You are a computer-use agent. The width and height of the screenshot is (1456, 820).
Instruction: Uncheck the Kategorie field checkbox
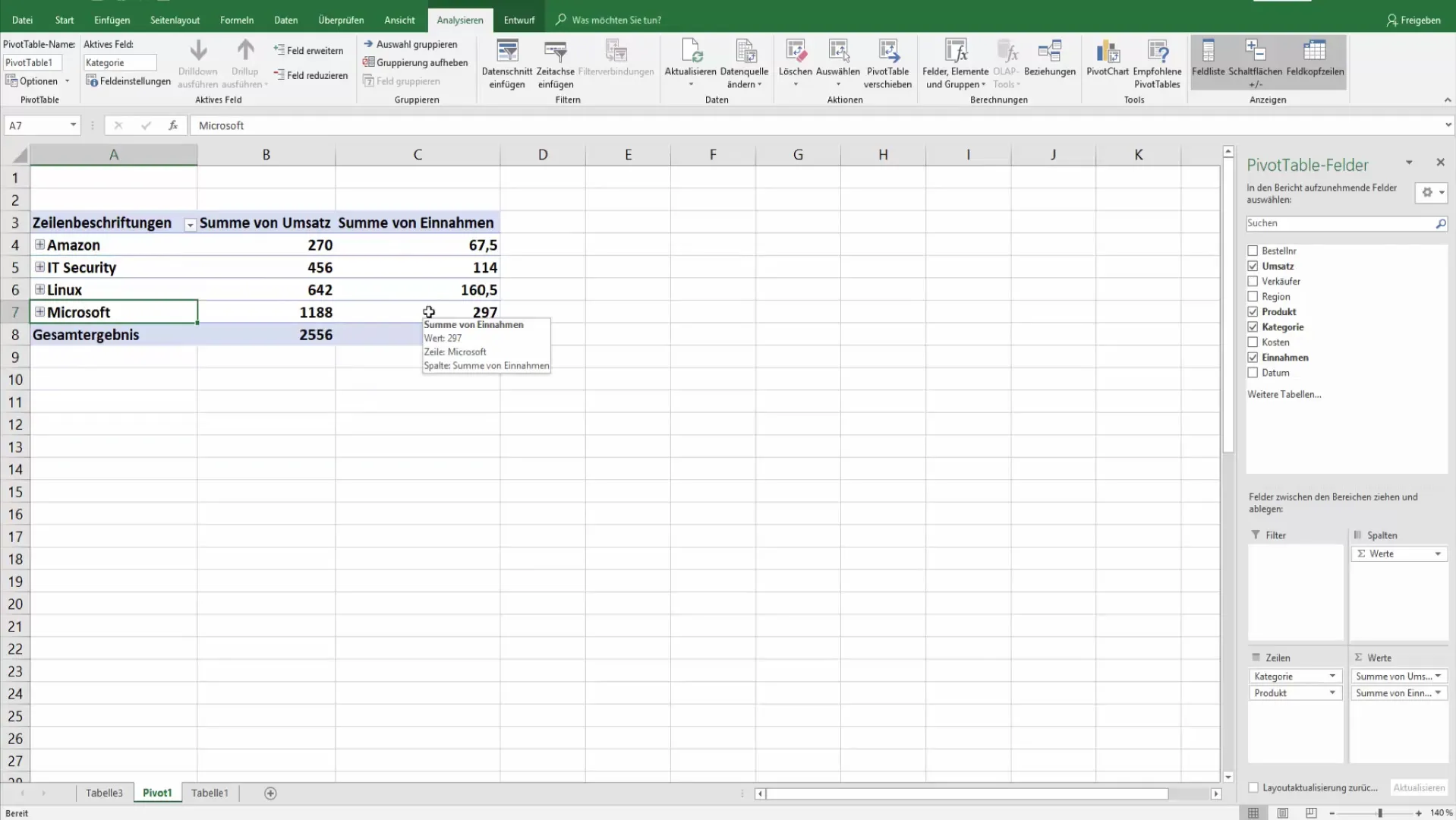click(x=1253, y=326)
